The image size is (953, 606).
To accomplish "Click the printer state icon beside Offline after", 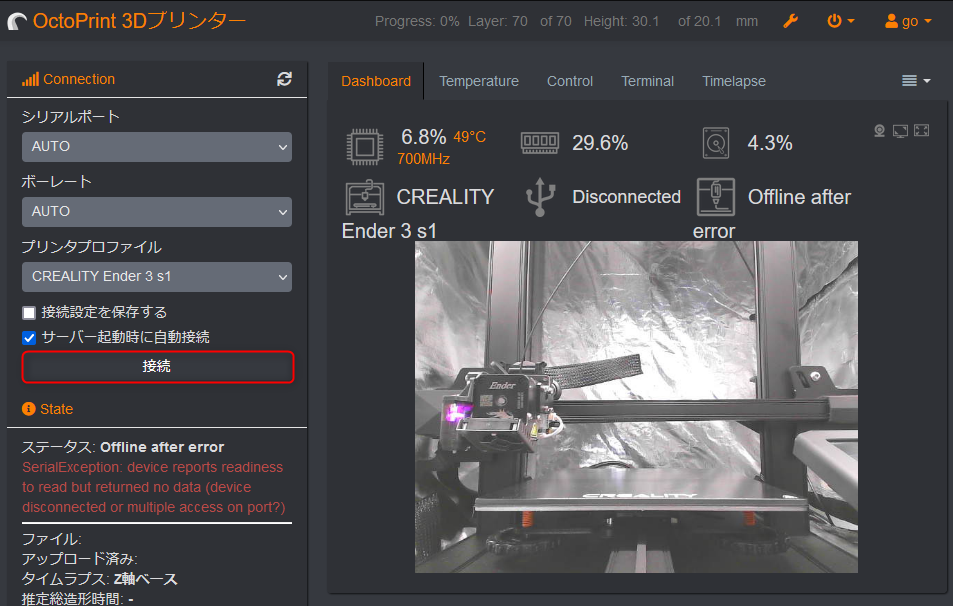I will tap(715, 197).
